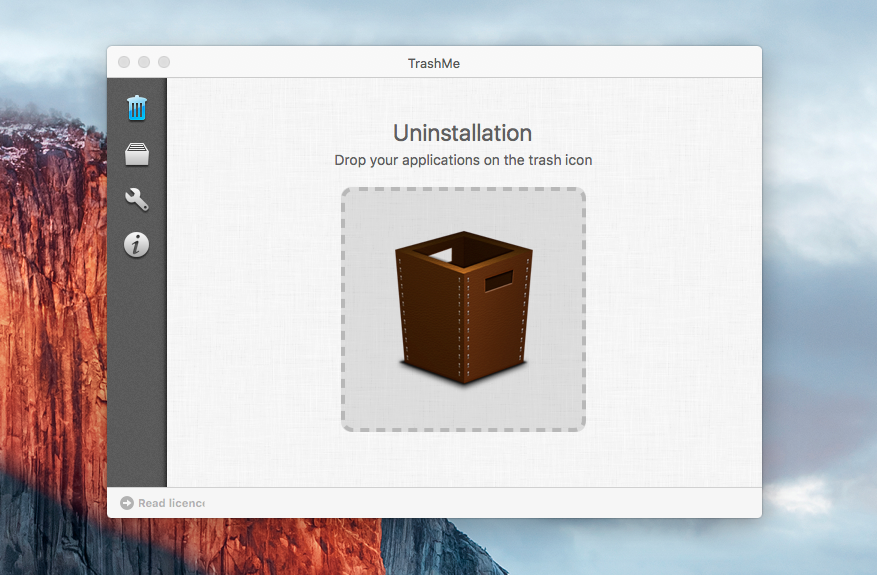
Task: Click the 'Drop your applications' instruction text
Action: (x=470, y=160)
